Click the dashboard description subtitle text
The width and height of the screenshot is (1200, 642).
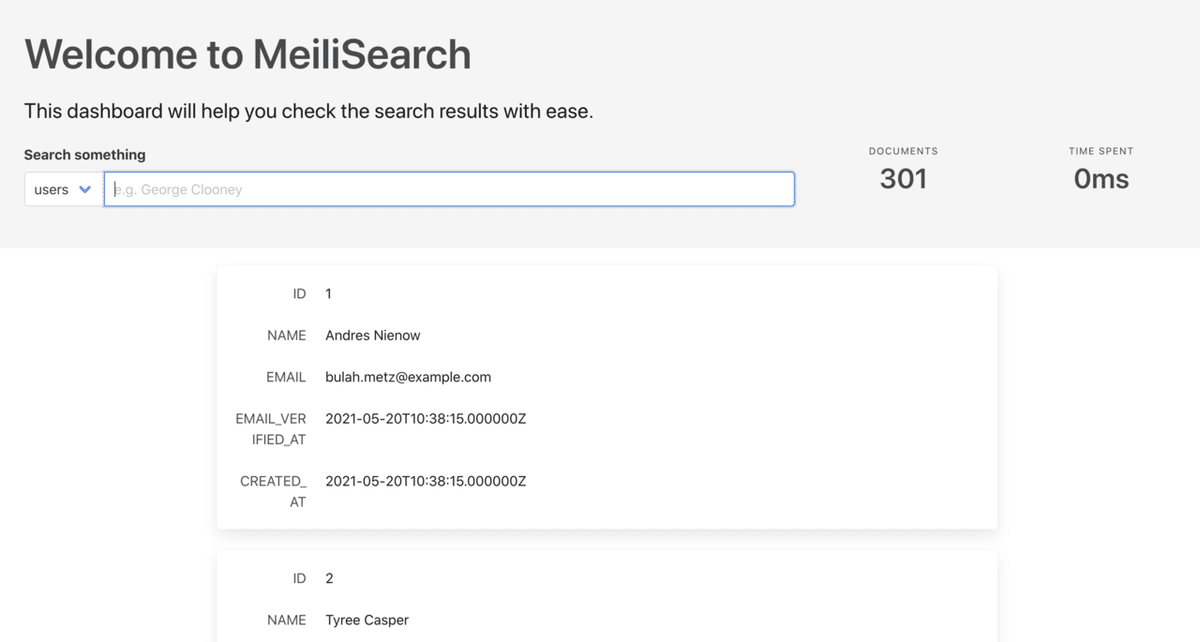308,111
